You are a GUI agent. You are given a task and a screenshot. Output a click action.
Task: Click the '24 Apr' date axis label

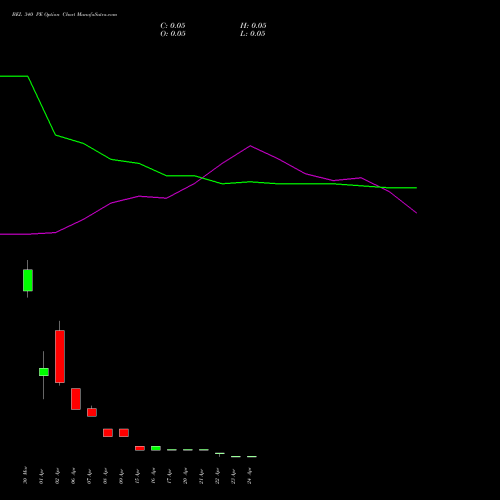point(249,476)
